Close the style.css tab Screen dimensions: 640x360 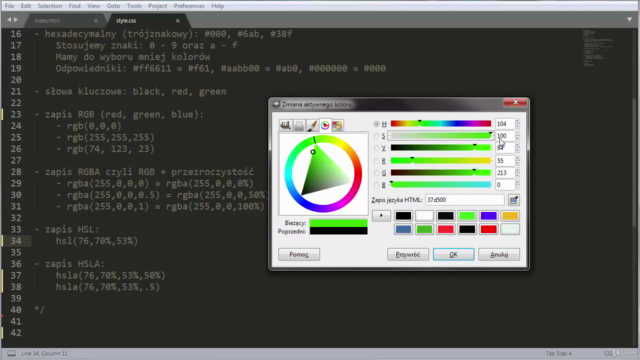(x=178, y=20)
